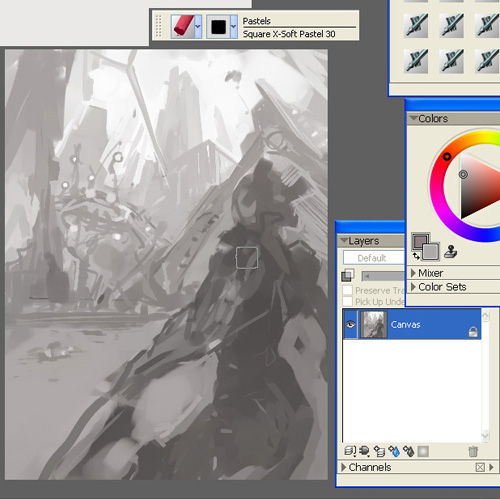Click the Square X-Soft Pastel 30 variant name
The width and height of the screenshot is (500, 500).
click(289, 34)
